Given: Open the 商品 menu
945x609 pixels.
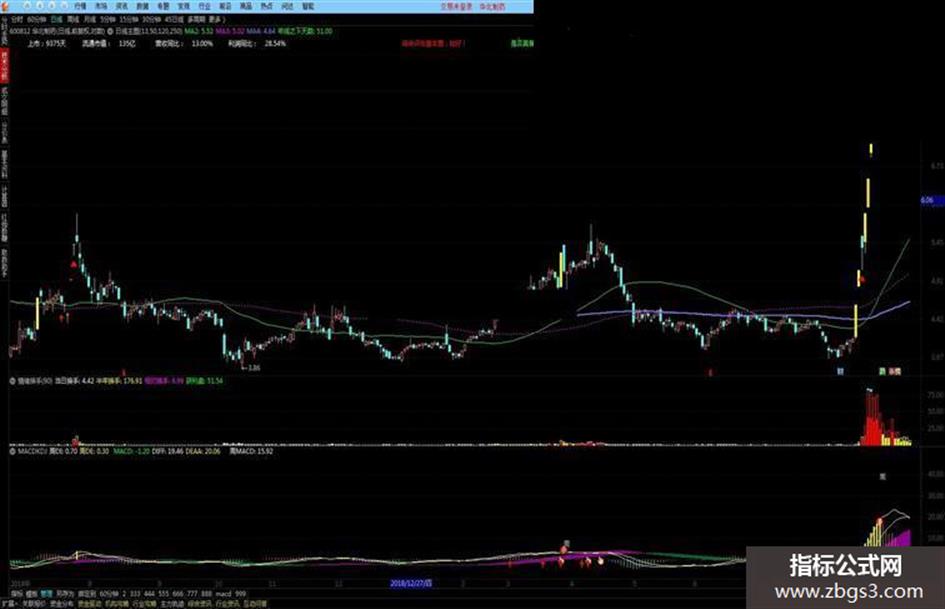Looking at the screenshot, I should (x=246, y=6).
